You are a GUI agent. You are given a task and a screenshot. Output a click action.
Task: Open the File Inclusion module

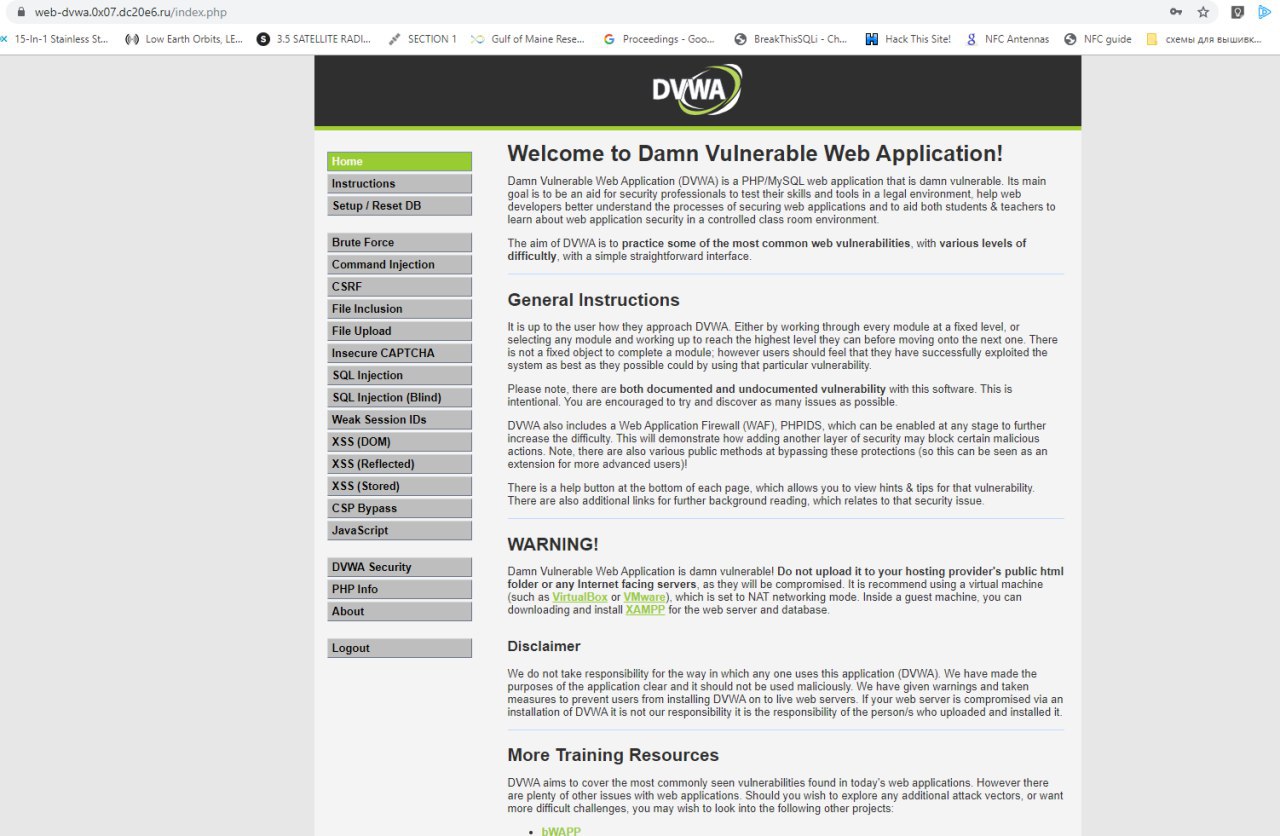coord(399,309)
